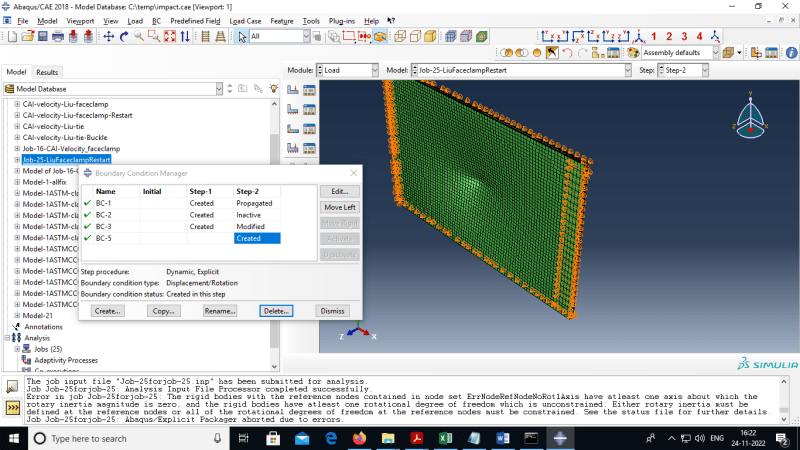Apply the isometric view icon
Screen dimensions: 800x450
coord(639,36)
